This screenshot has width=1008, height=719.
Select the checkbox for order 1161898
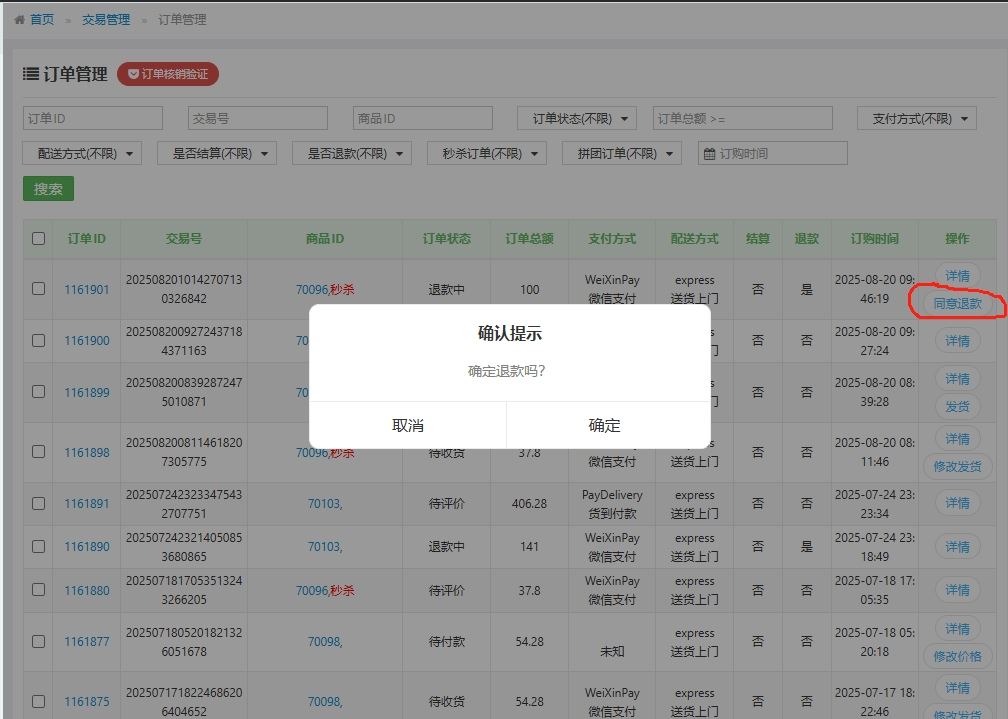pos(39,451)
